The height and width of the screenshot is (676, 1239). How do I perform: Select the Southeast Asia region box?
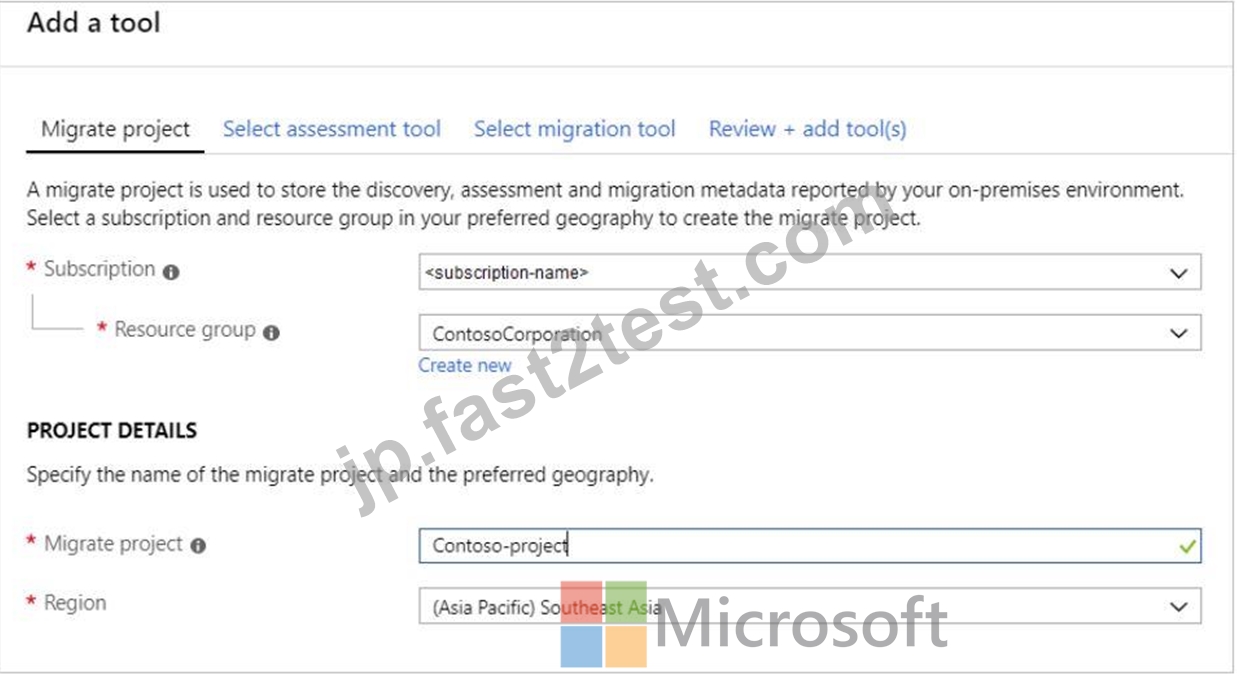pos(810,607)
